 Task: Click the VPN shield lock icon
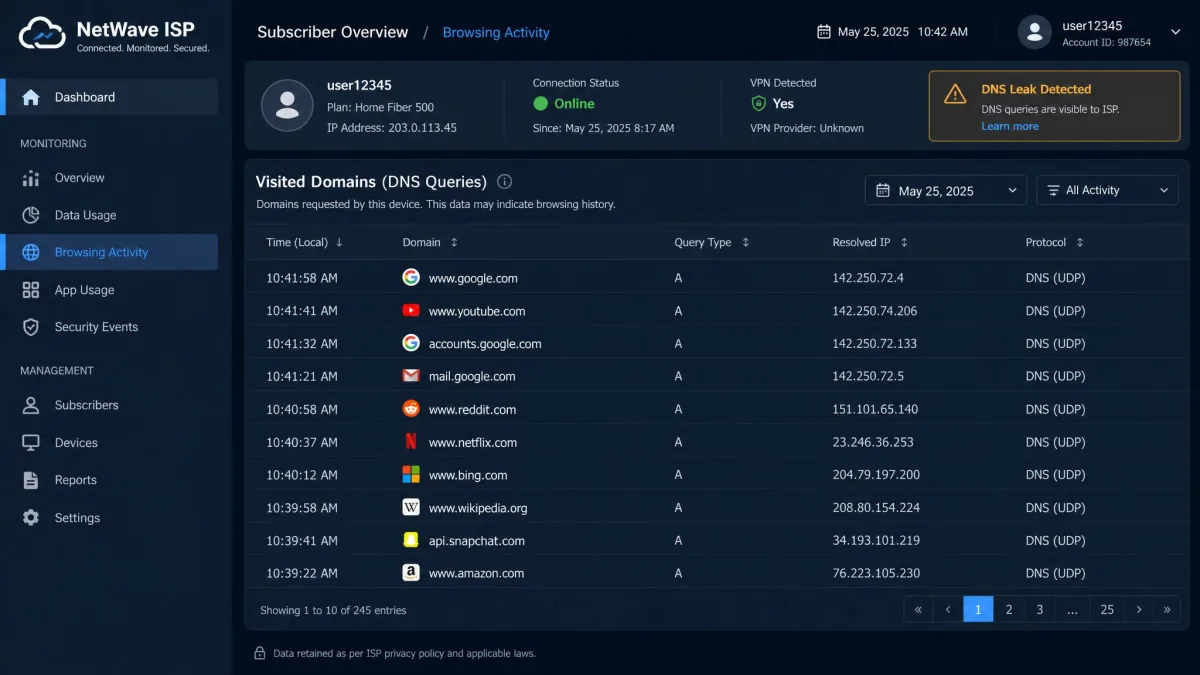758,104
